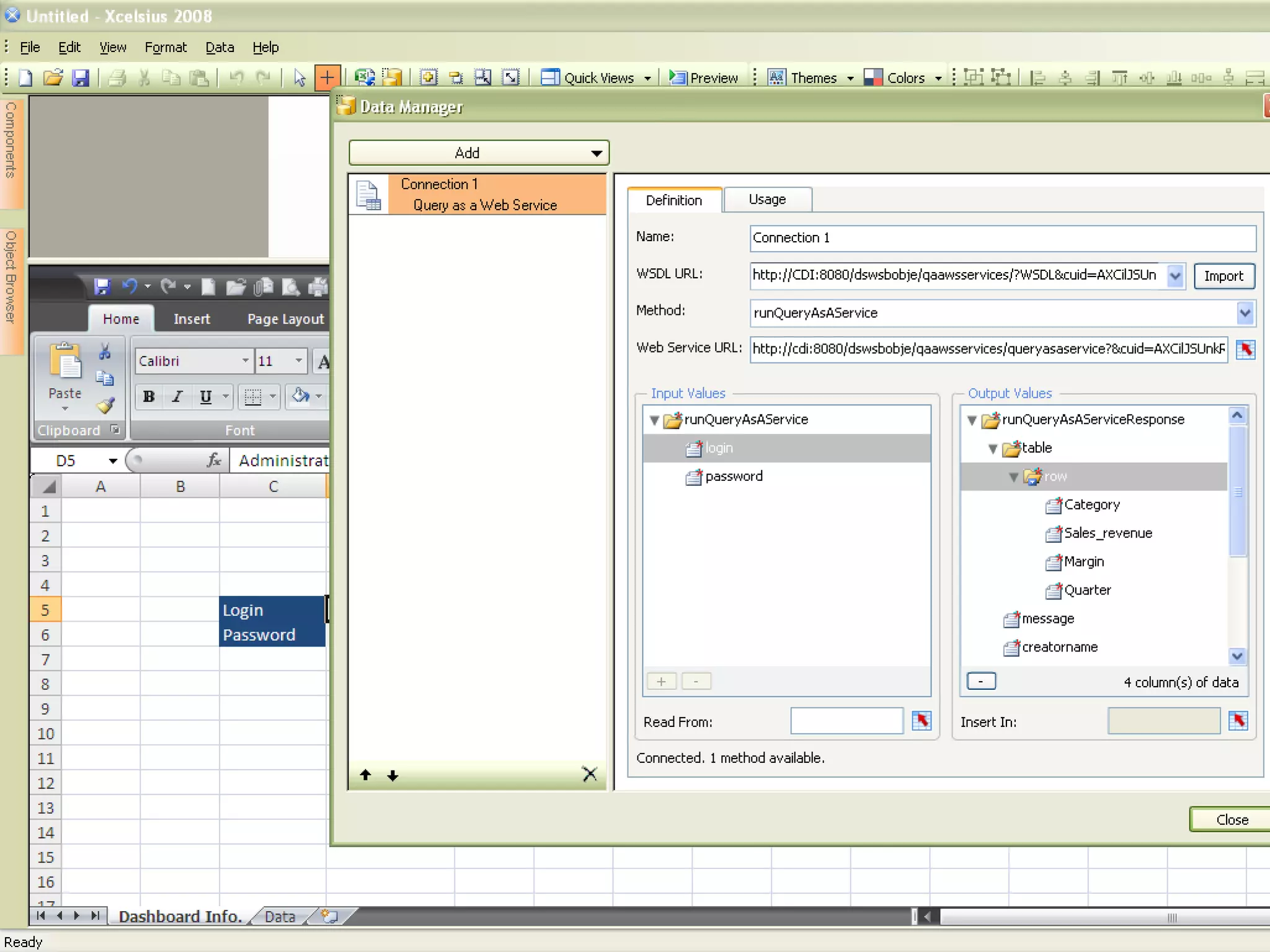The image size is (1270, 952).
Task: Open the Data Manager toolbar icon
Action: pyautogui.click(x=392, y=77)
